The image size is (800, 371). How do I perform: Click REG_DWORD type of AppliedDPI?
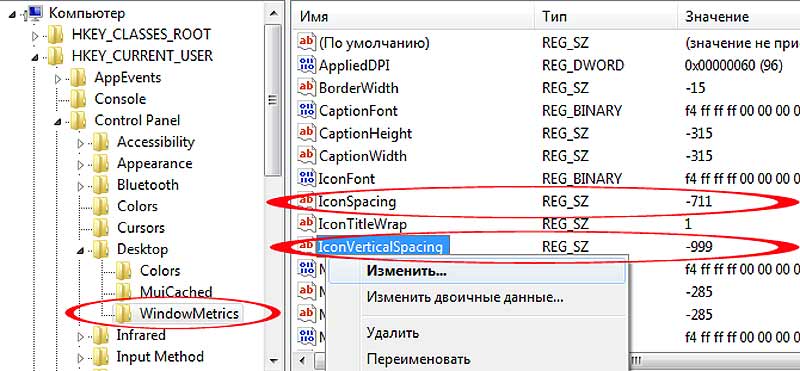click(x=583, y=65)
